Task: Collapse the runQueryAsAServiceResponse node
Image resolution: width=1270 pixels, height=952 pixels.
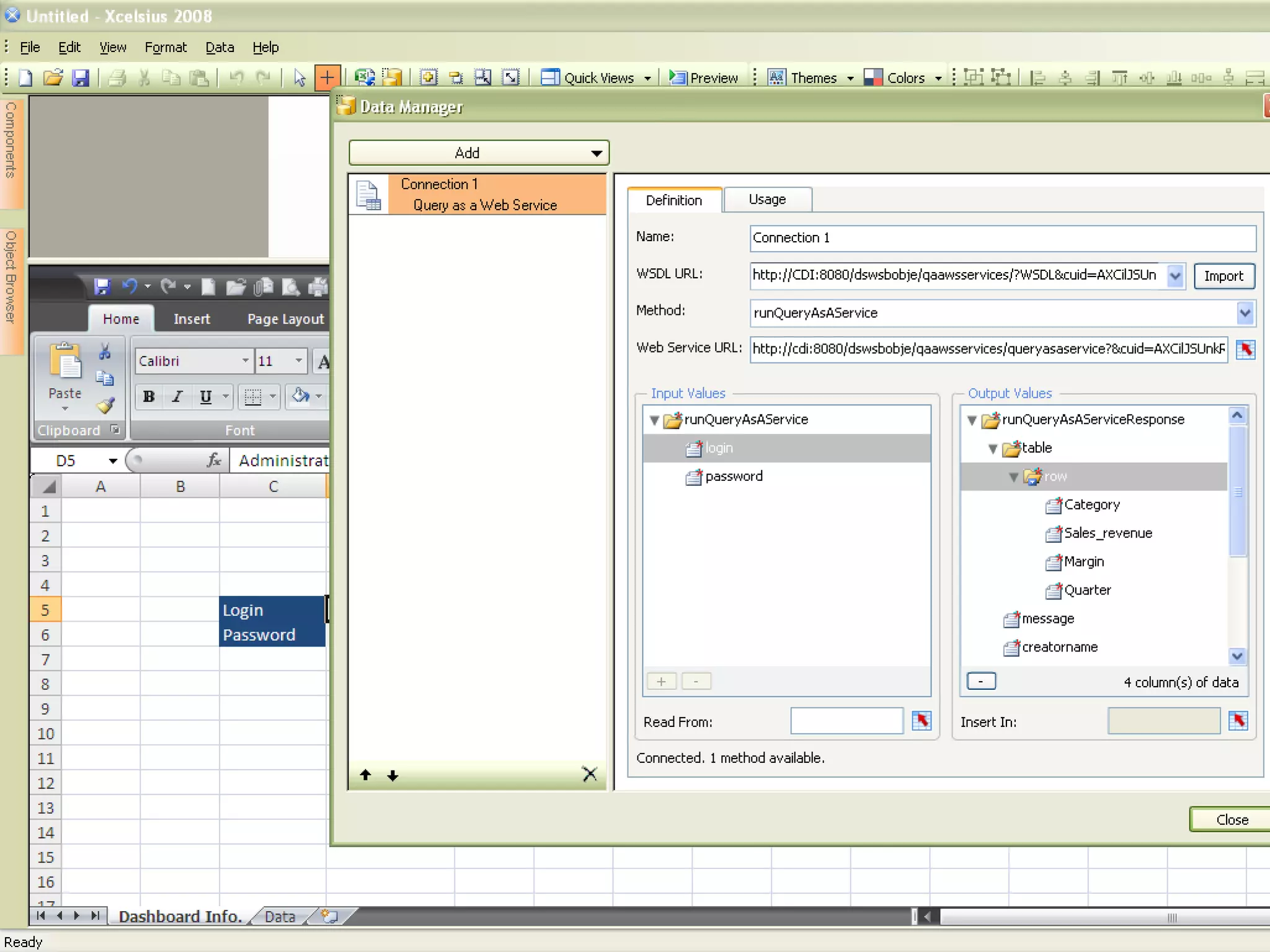Action: (x=972, y=420)
